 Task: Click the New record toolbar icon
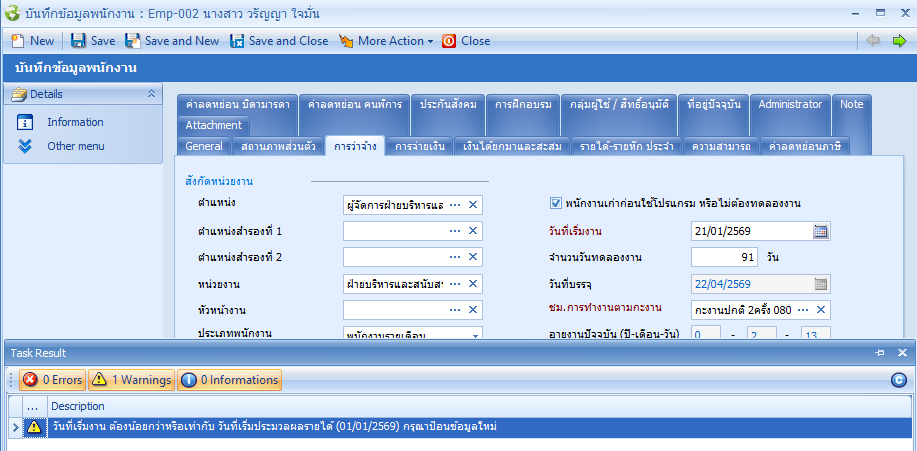[x=18, y=41]
